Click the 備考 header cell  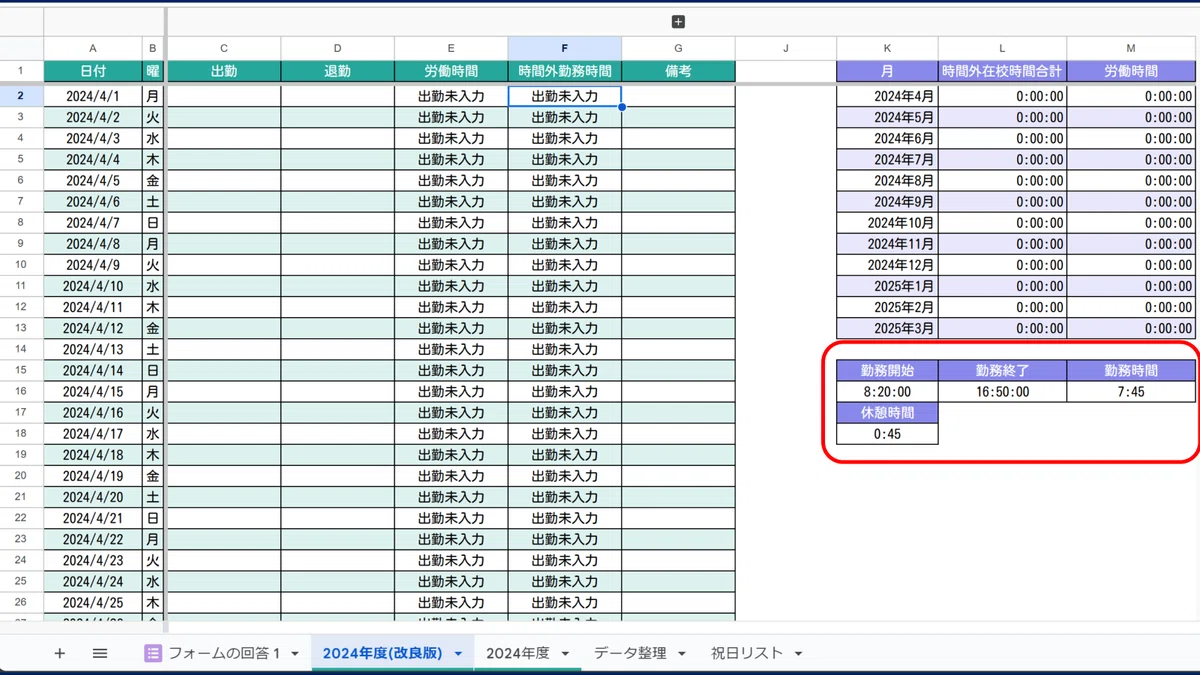pos(678,72)
